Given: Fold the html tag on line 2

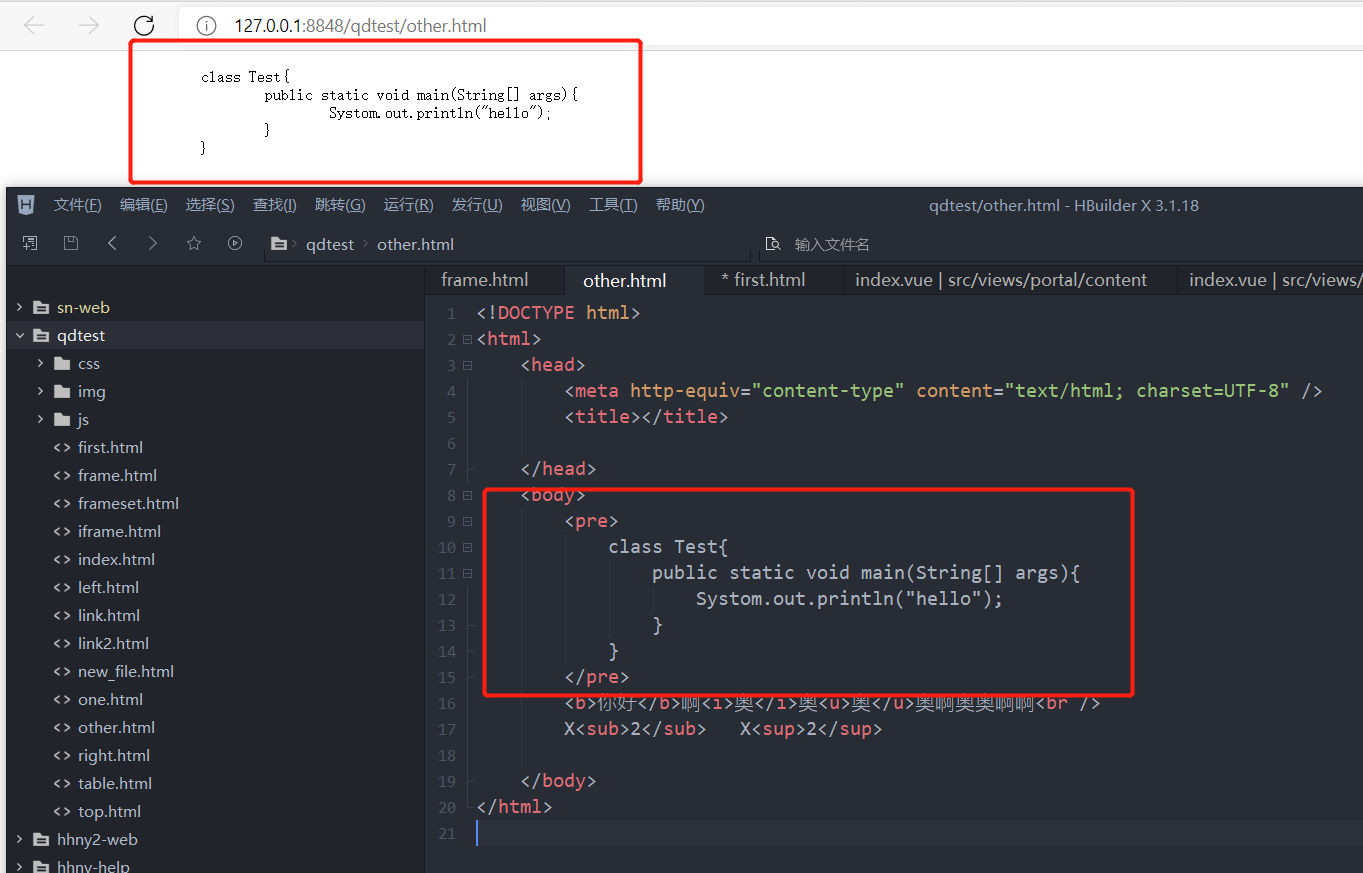Looking at the screenshot, I should [x=467, y=339].
